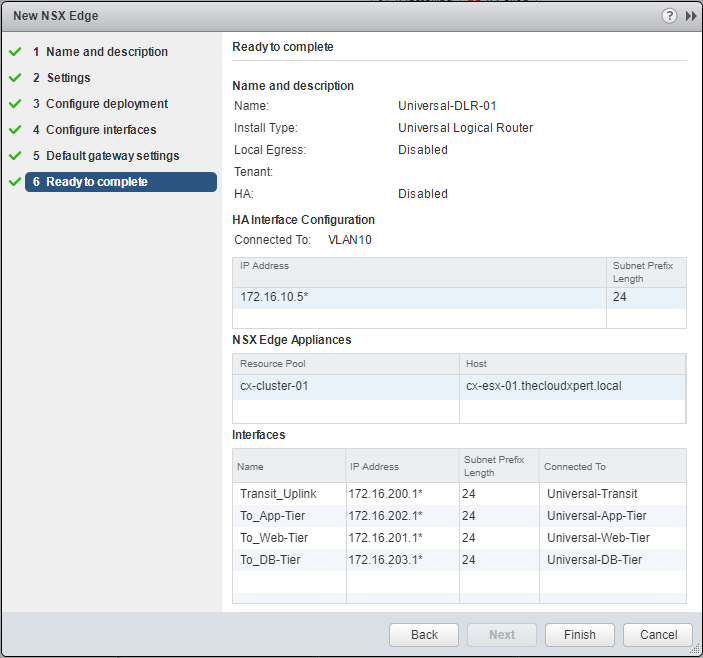Viewport: 703px width, 658px height.
Task: Click green checkmark beside Settings step
Action: coord(14,78)
